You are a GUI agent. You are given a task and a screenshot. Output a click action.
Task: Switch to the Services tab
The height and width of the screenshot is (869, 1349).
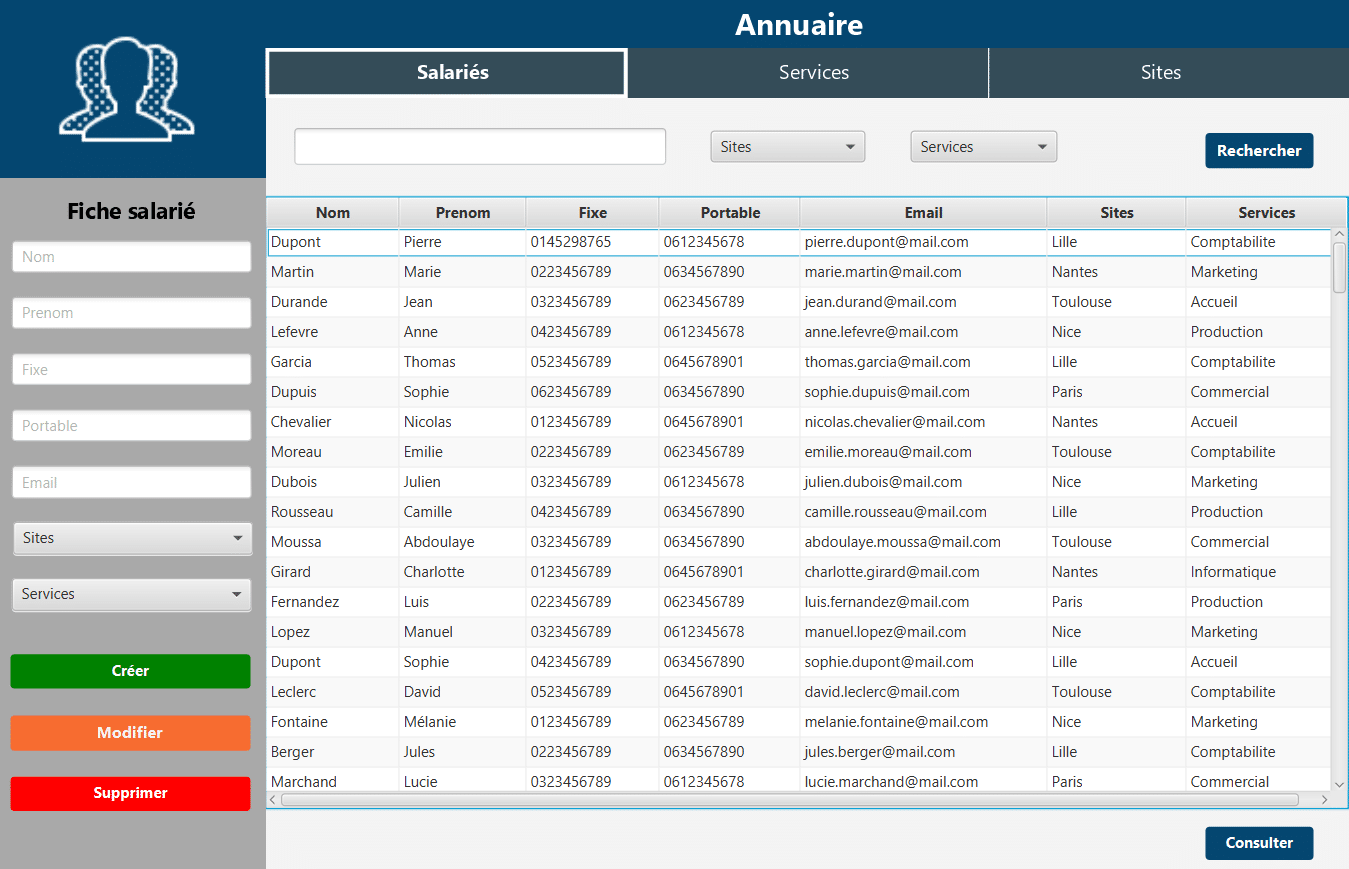point(813,73)
